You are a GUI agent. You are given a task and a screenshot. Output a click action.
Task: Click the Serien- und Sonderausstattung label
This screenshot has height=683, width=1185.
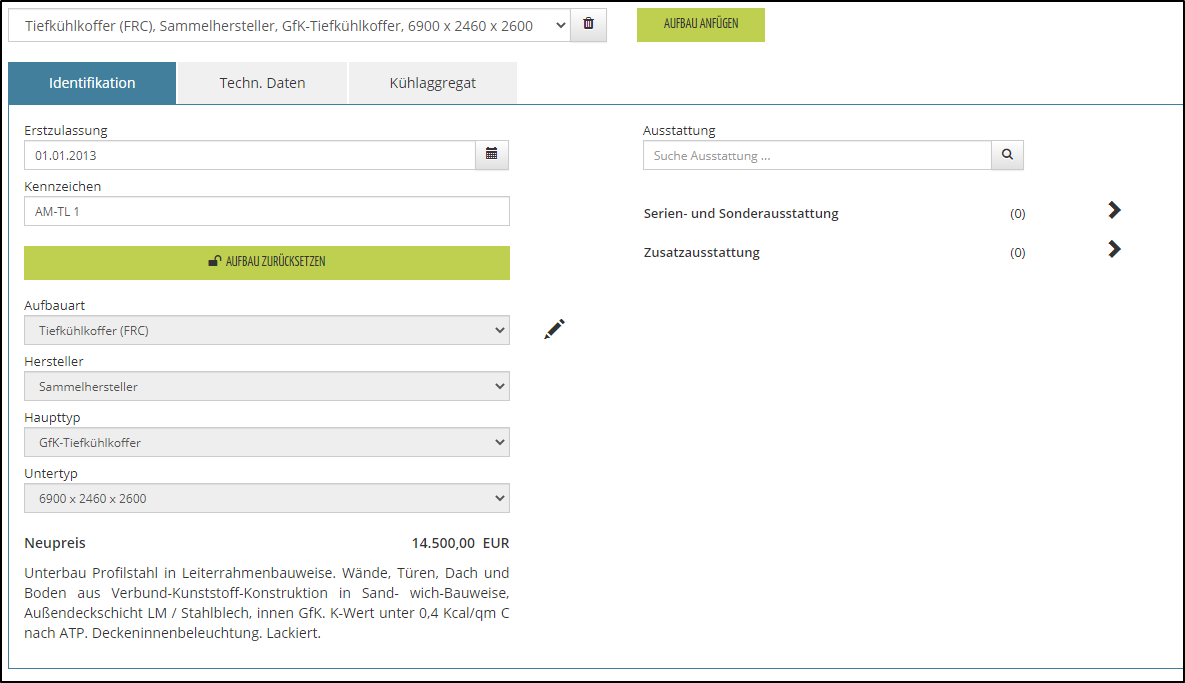tap(740, 213)
